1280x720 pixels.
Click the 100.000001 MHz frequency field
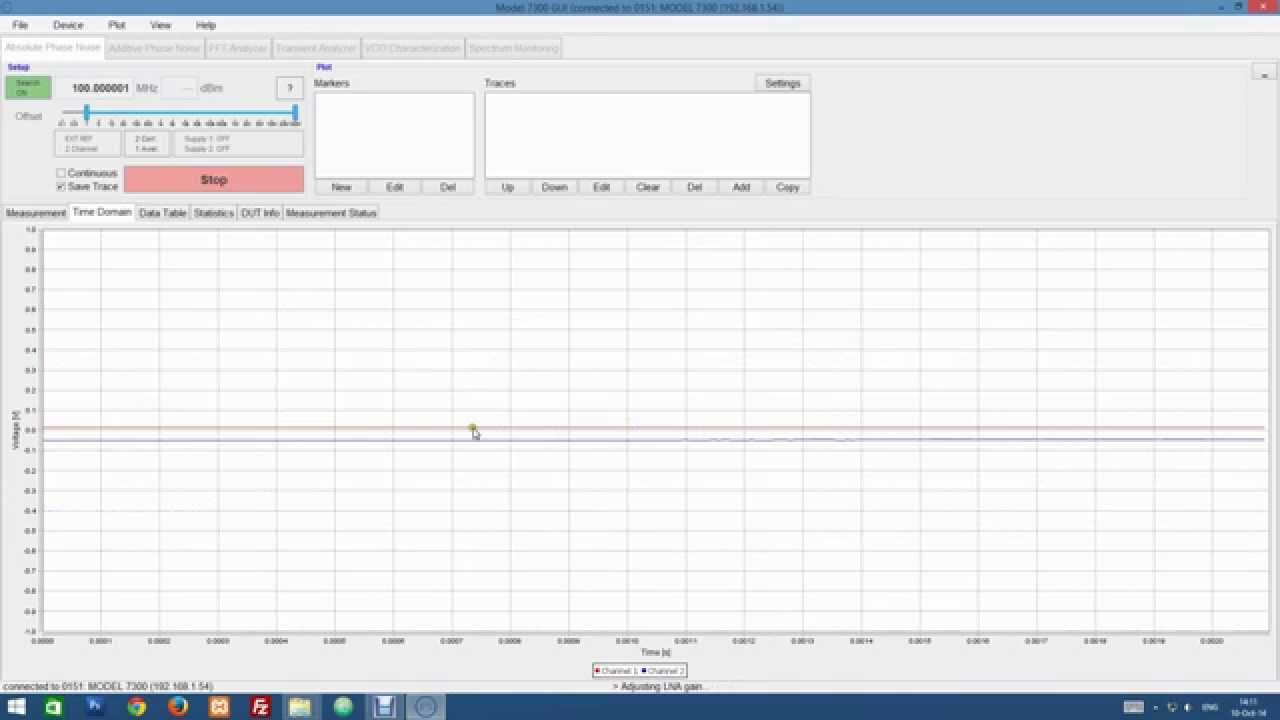coord(94,88)
